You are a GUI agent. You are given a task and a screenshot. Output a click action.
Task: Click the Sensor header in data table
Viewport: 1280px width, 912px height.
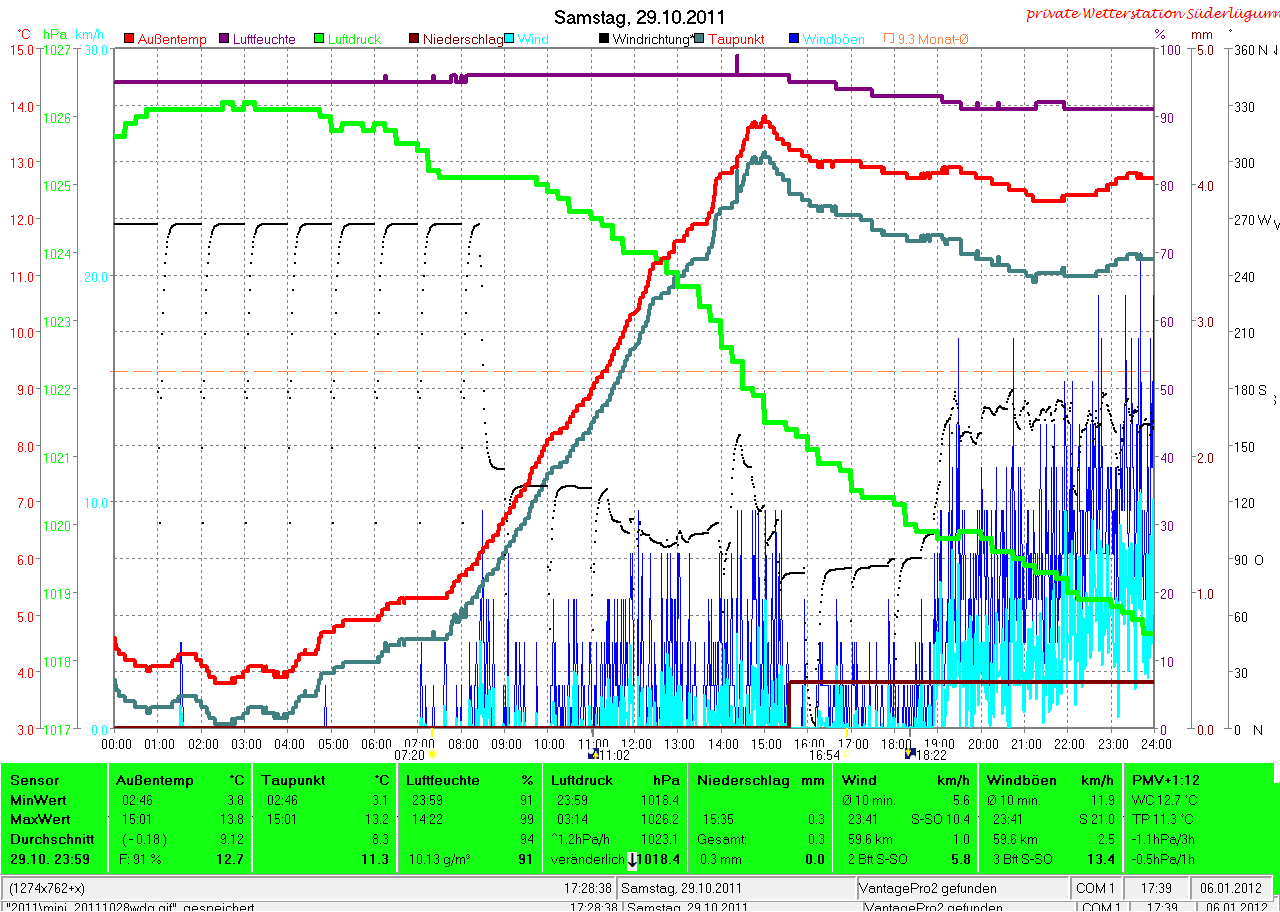pos(34,780)
